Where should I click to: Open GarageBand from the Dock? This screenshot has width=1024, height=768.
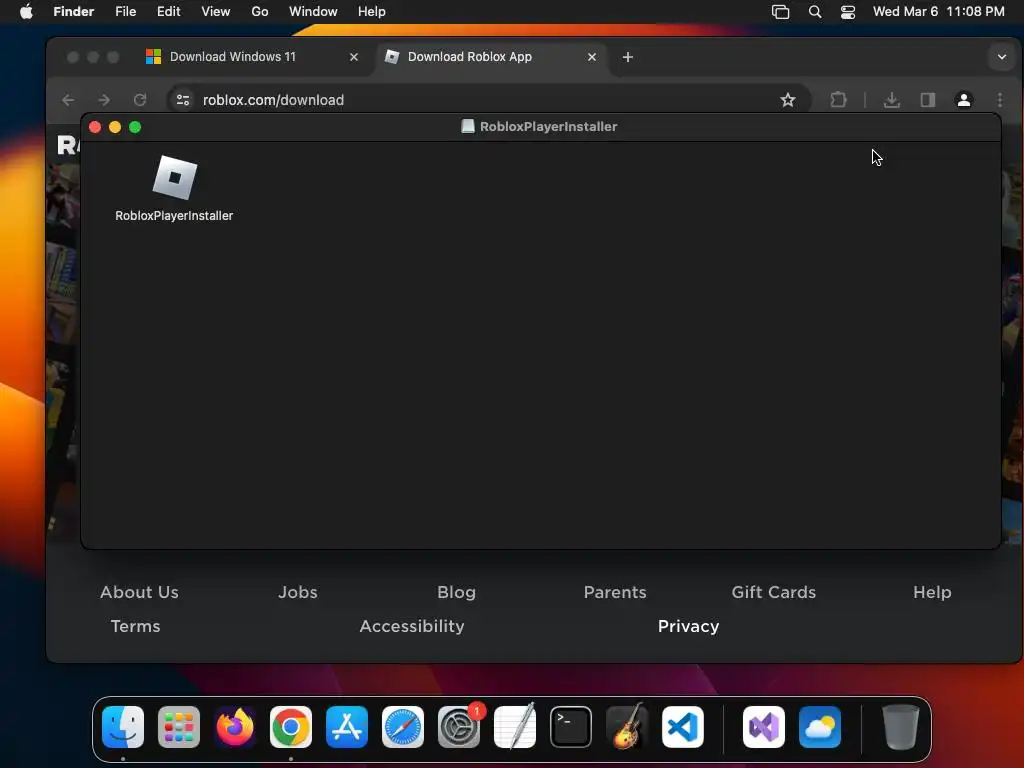click(x=627, y=727)
